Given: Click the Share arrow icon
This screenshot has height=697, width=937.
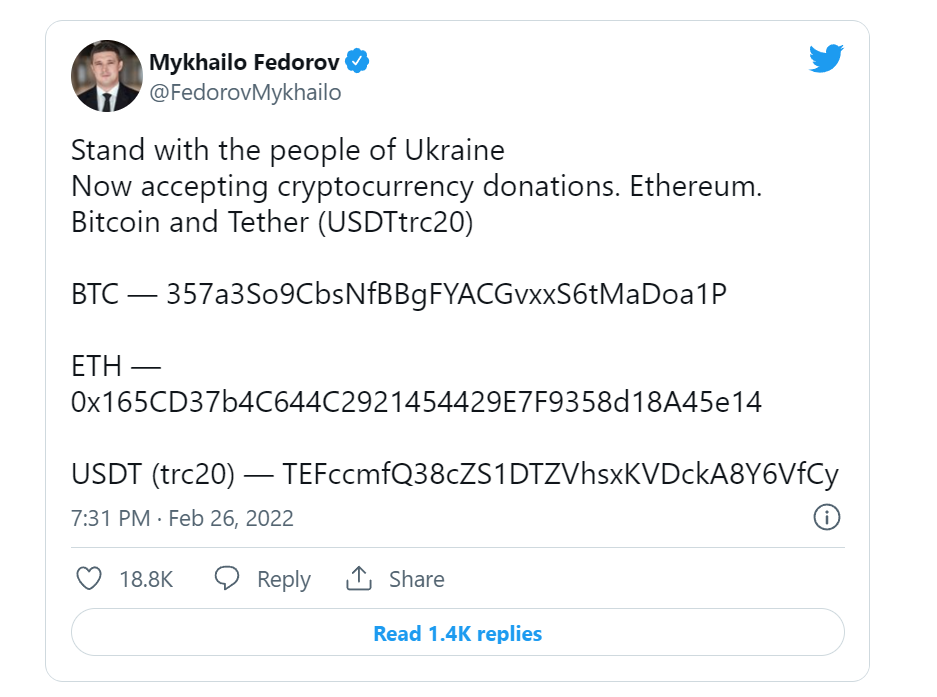Looking at the screenshot, I should click(x=360, y=578).
